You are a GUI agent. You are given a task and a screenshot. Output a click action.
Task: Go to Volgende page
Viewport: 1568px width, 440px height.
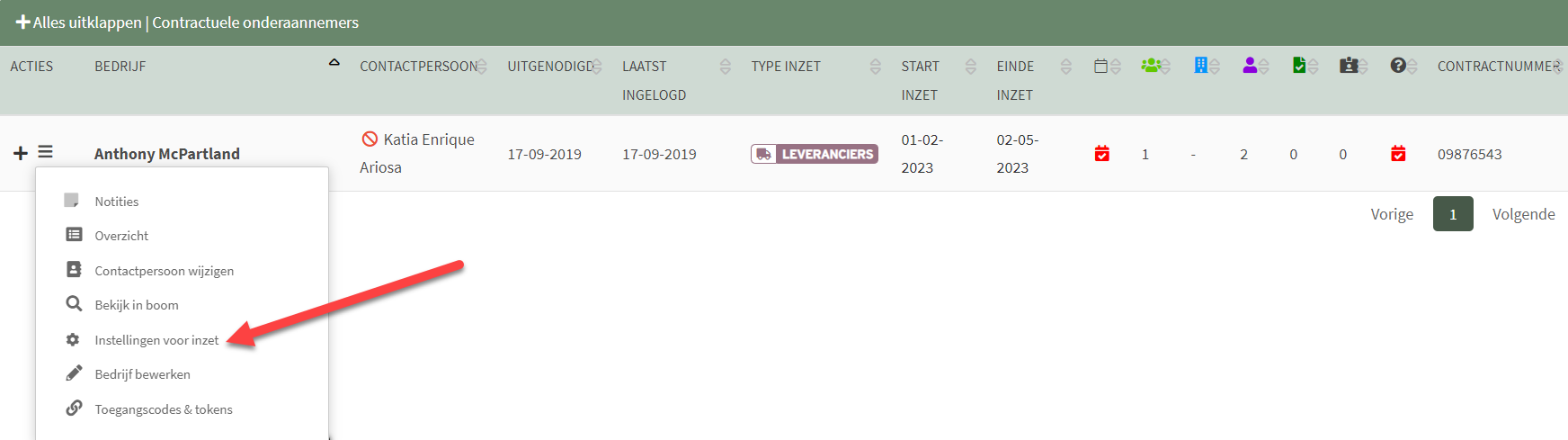coord(1524,214)
